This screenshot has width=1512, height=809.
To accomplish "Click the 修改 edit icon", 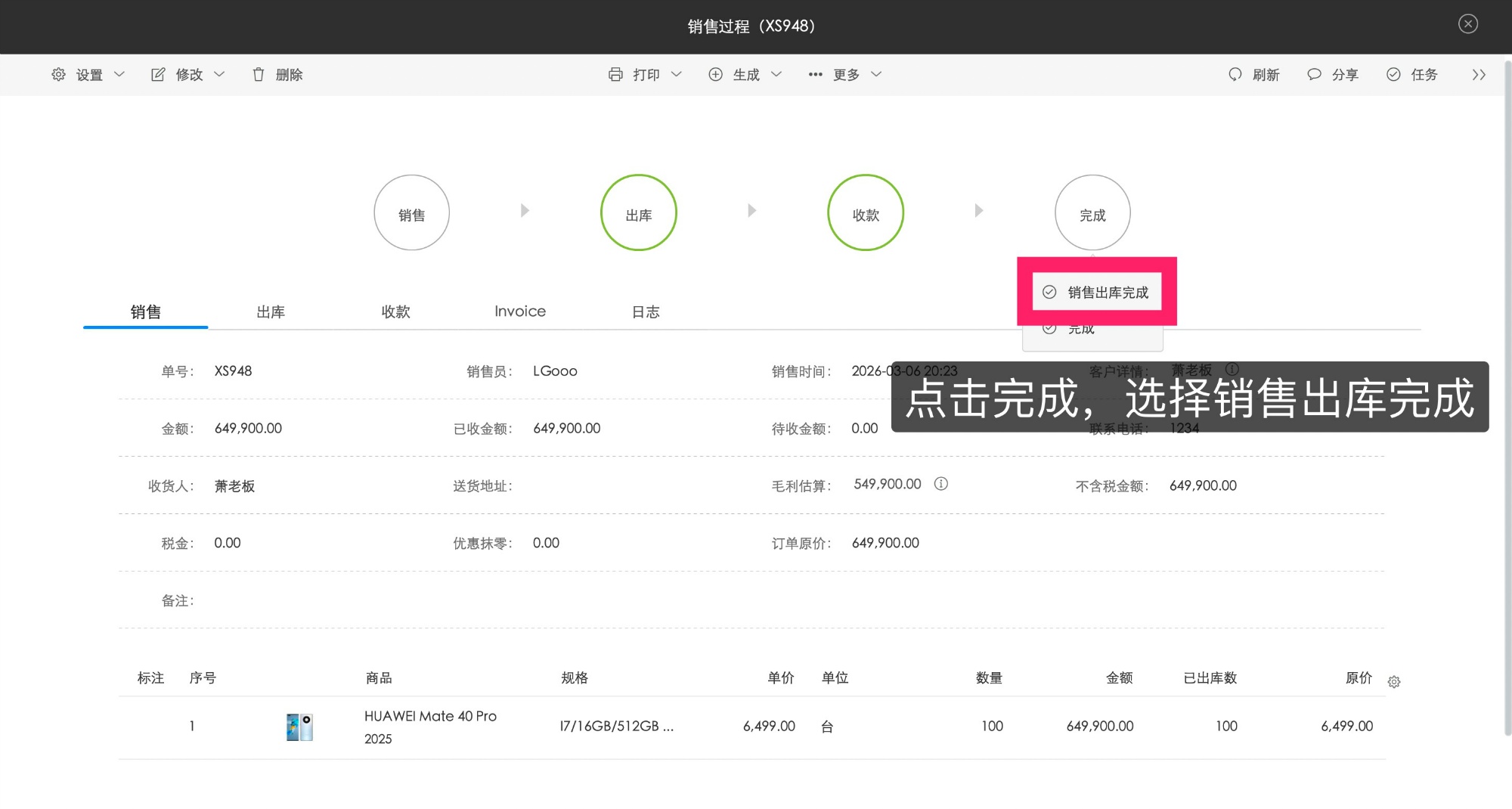I will click(x=158, y=74).
